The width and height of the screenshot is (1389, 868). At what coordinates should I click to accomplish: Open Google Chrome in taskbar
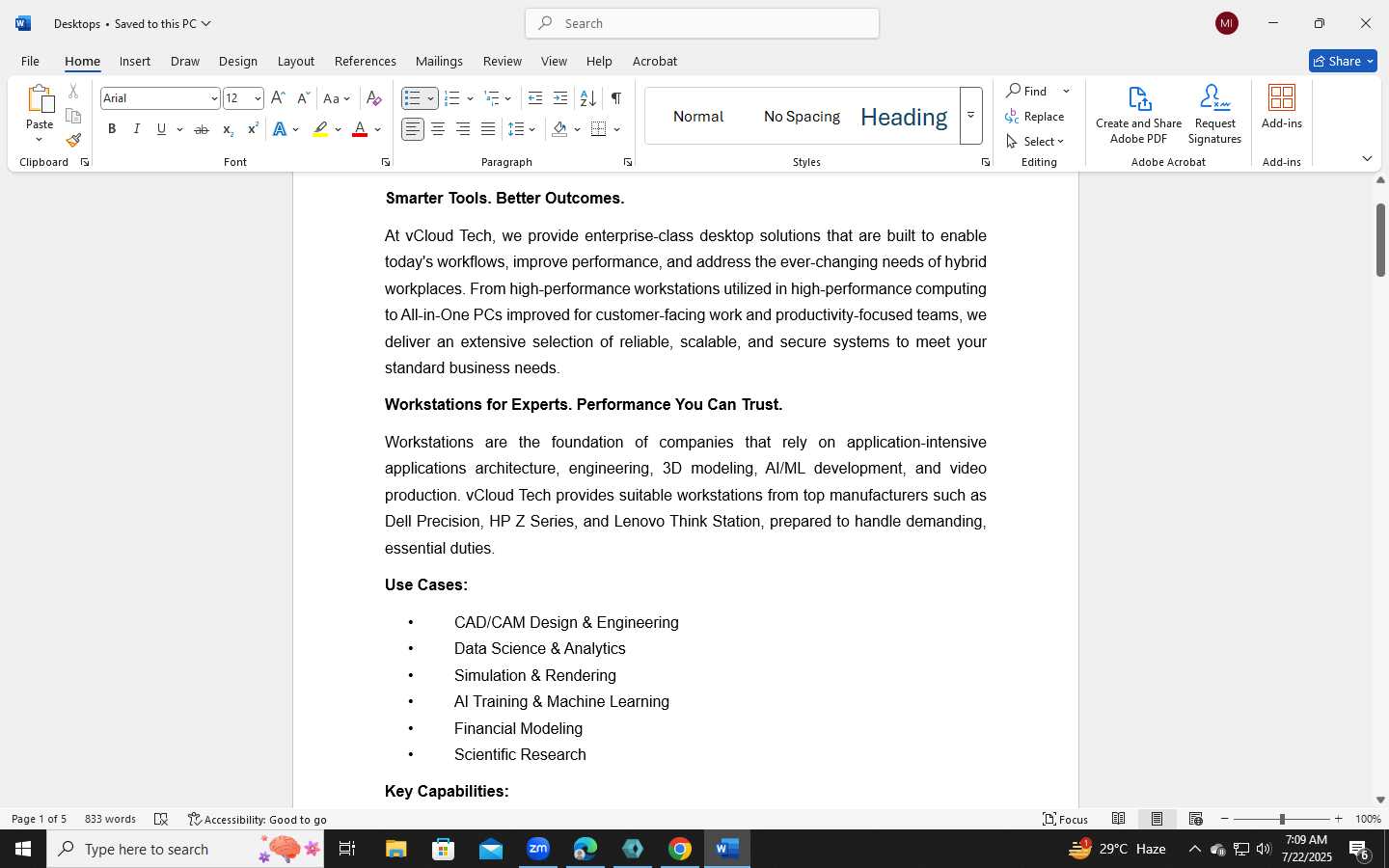680,849
